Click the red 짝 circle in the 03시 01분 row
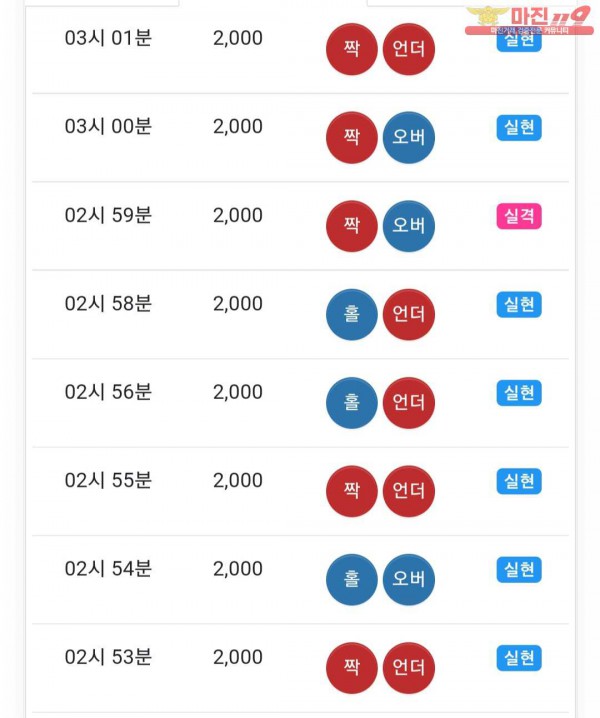 pos(351,49)
